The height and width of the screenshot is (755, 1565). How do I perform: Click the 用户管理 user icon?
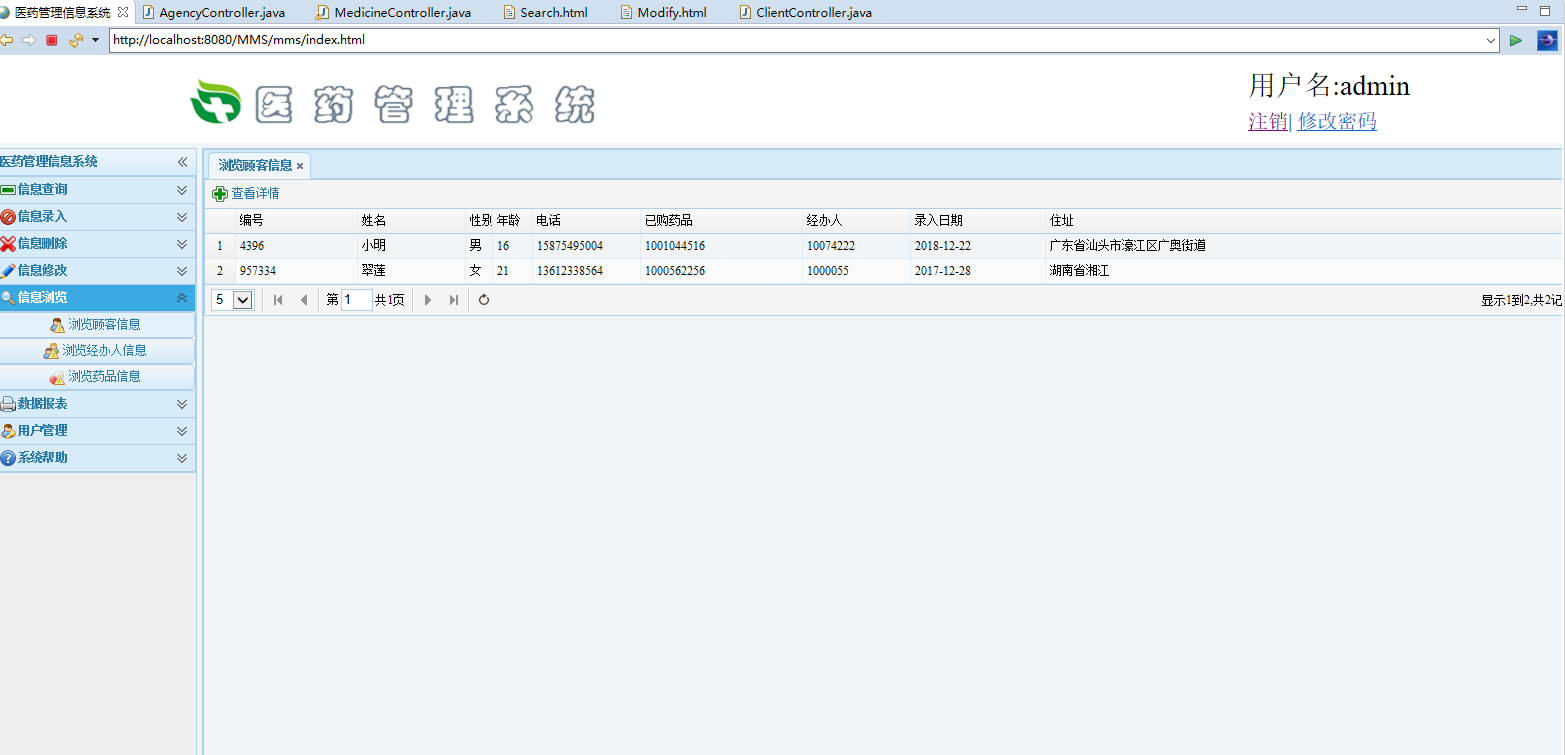click(x=8, y=431)
